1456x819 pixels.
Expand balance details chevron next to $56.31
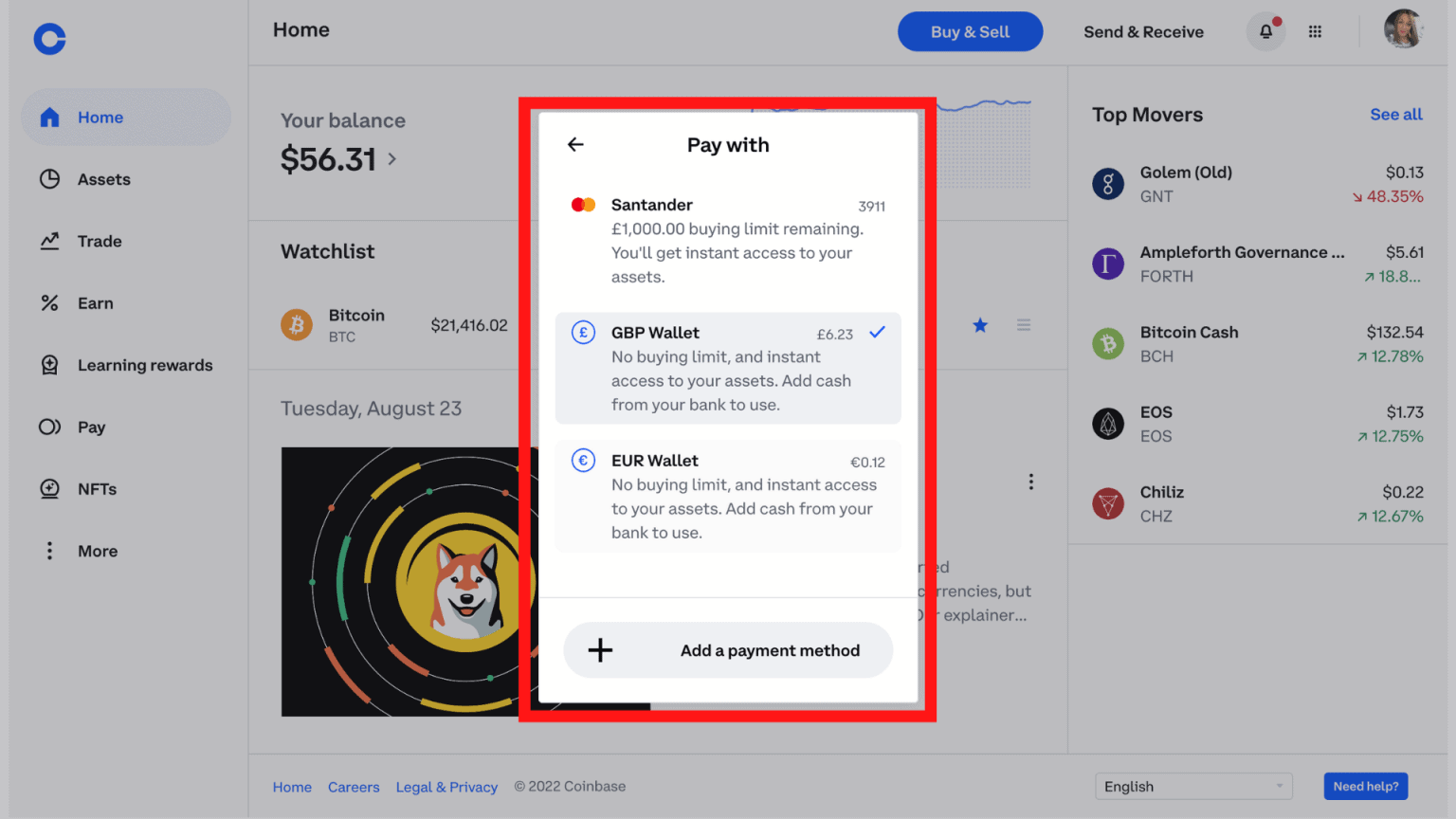tap(391, 159)
